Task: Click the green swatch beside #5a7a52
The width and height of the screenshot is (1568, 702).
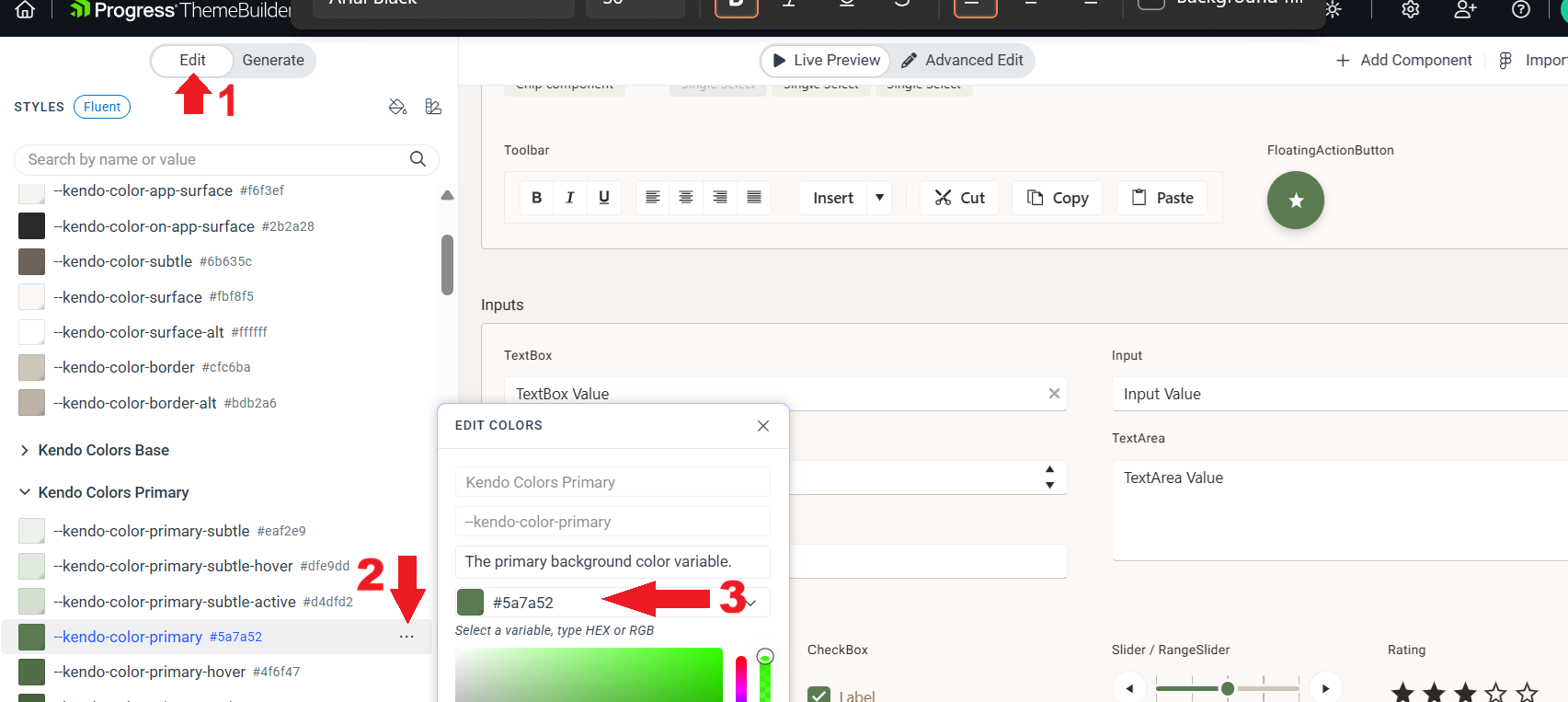Action: (x=471, y=603)
